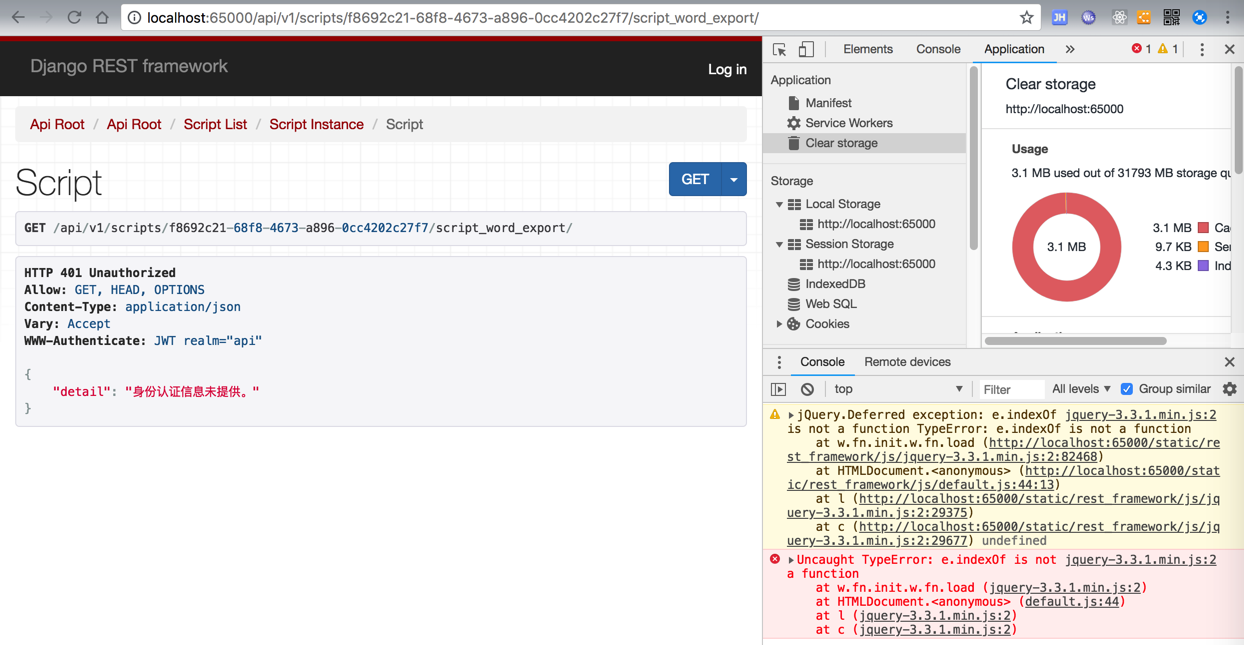1244x645 pixels.
Task: Select localhost:65000 under Session Storage
Action: pyautogui.click(x=876, y=264)
